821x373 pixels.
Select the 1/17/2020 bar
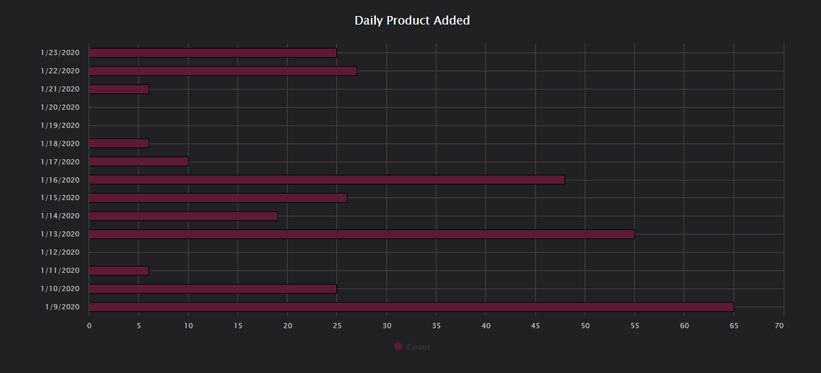click(x=139, y=162)
